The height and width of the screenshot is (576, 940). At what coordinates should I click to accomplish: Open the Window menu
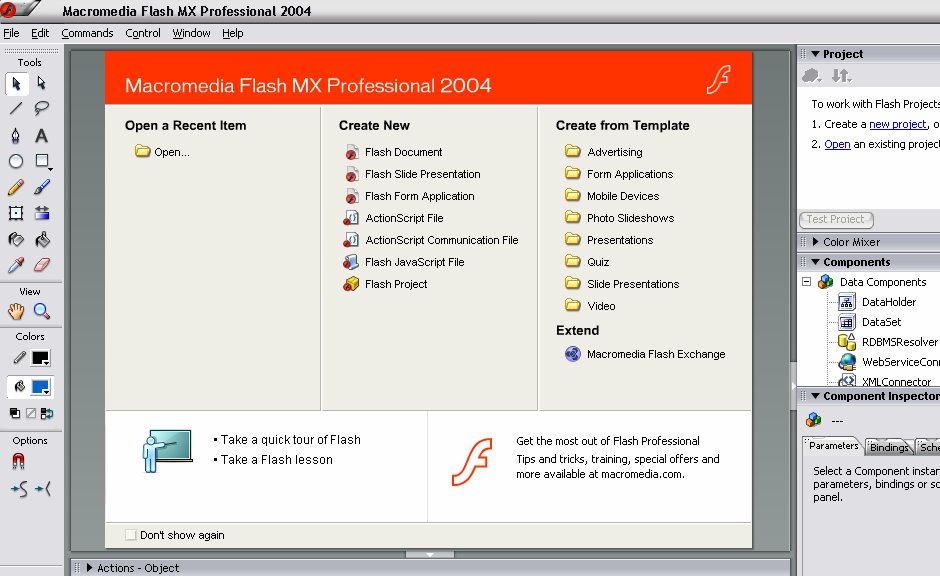(191, 33)
